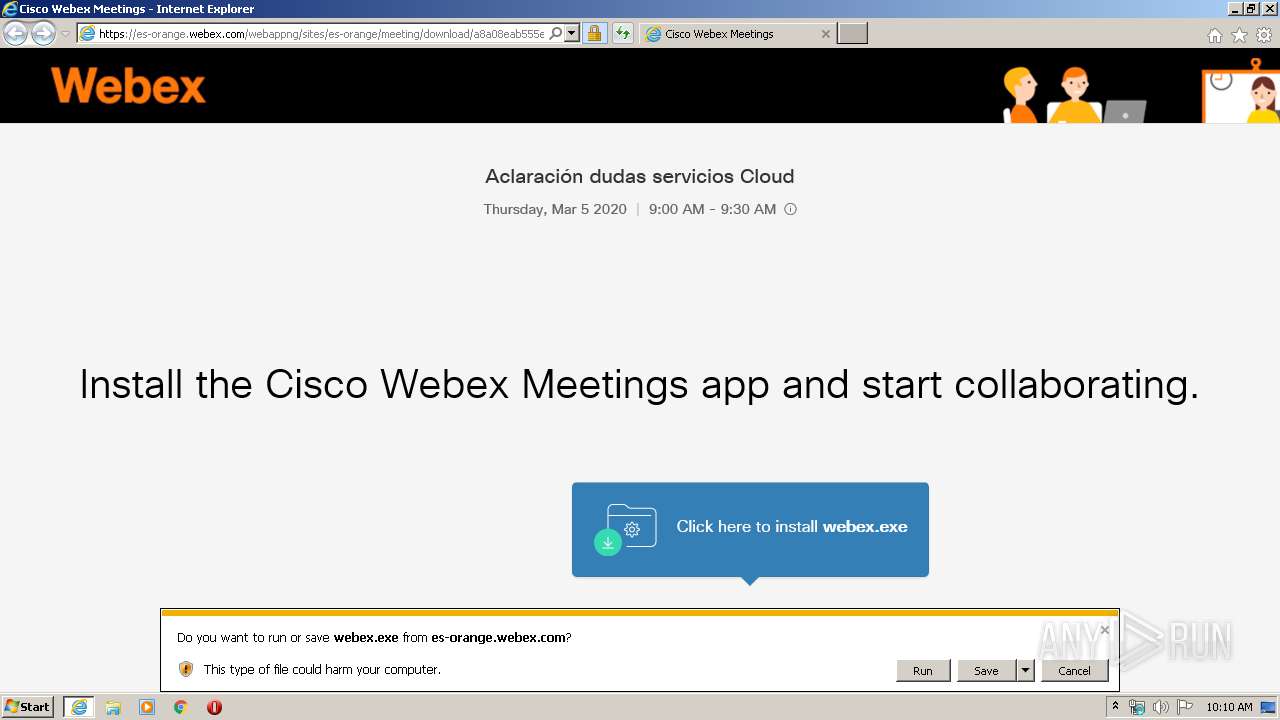Screen dimensions: 1280x720
Task: Click the meeting time info icon
Action: (790, 210)
